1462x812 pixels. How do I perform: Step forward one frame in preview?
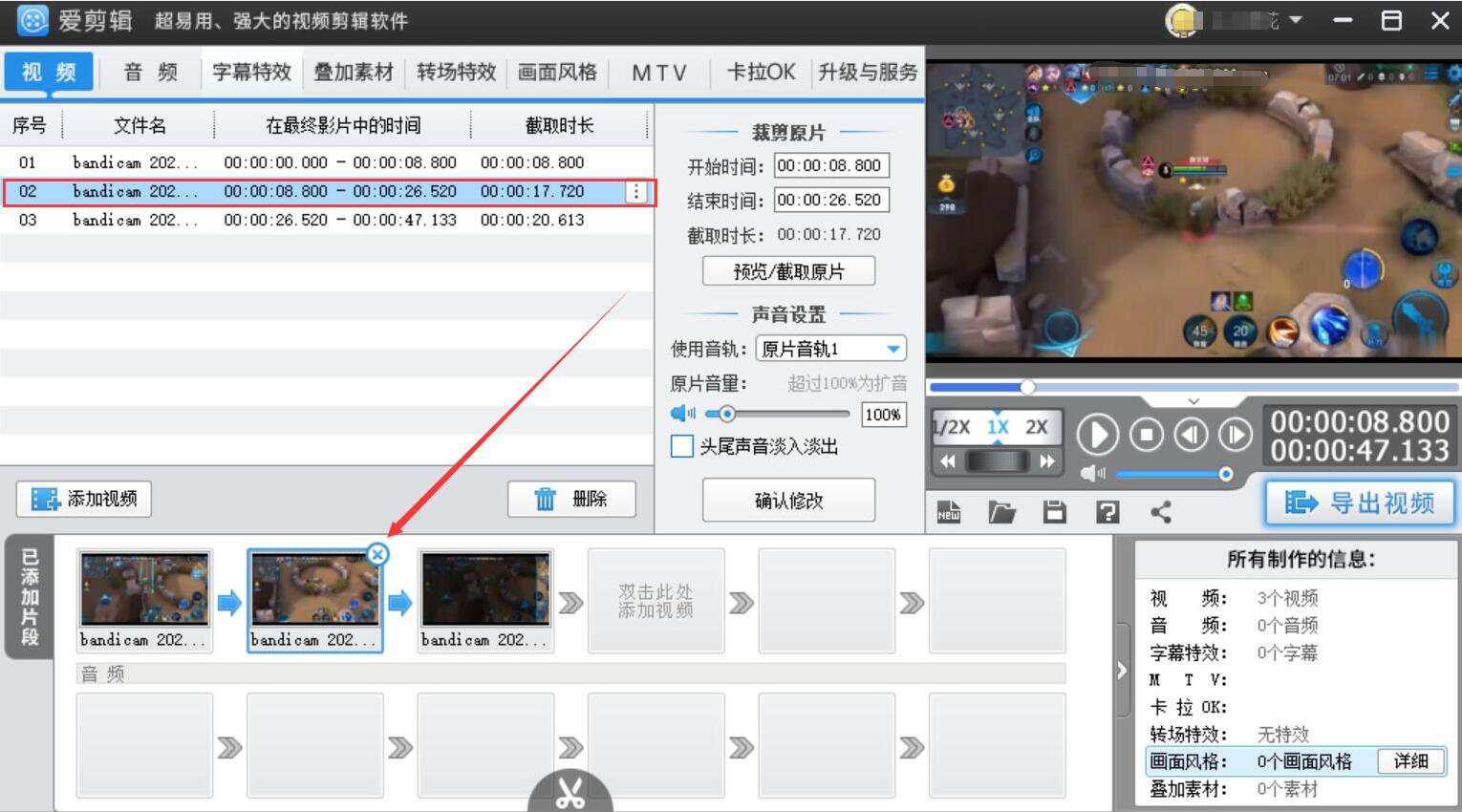[x=1236, y=435]
